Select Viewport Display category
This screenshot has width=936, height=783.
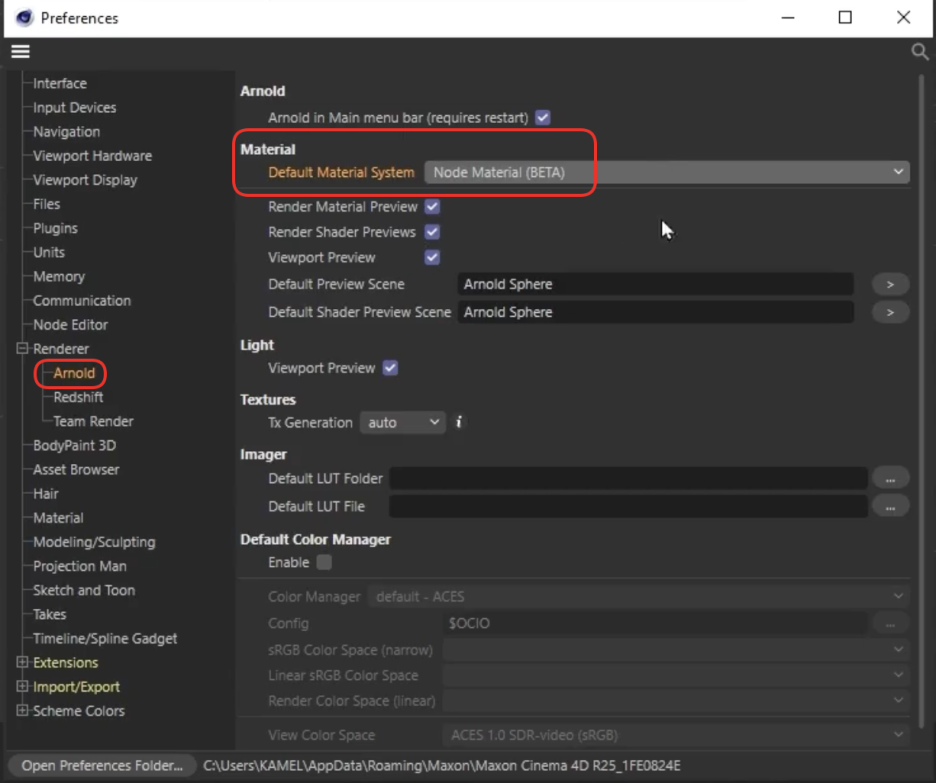[85, 180]
